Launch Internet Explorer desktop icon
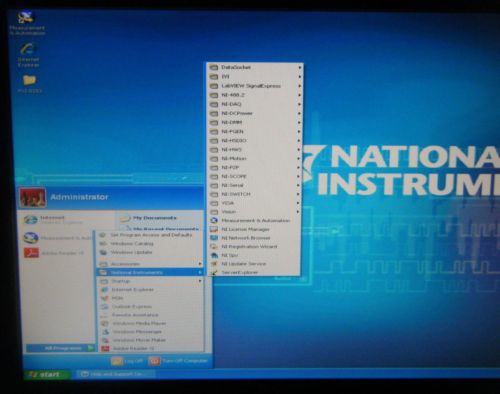500x394 pixels. click(x=28, y=55)
